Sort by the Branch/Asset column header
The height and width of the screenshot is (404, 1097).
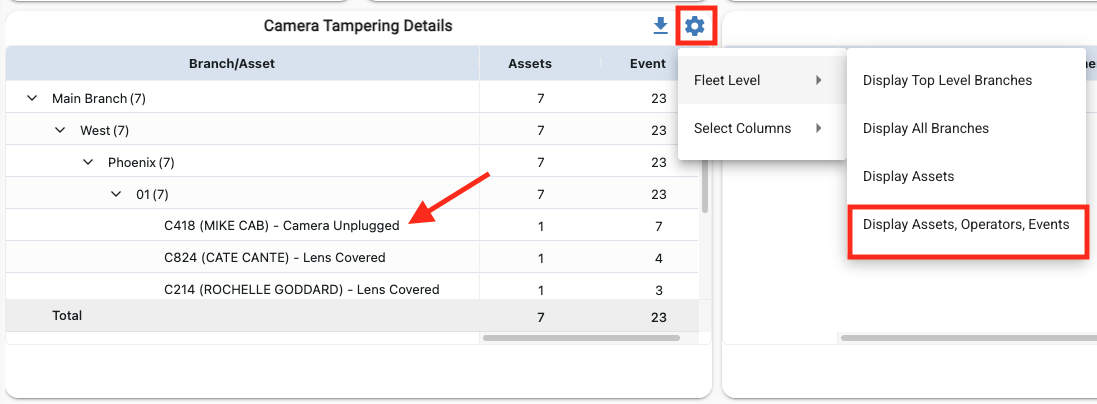pyautogui.click(x=232, y=64)
